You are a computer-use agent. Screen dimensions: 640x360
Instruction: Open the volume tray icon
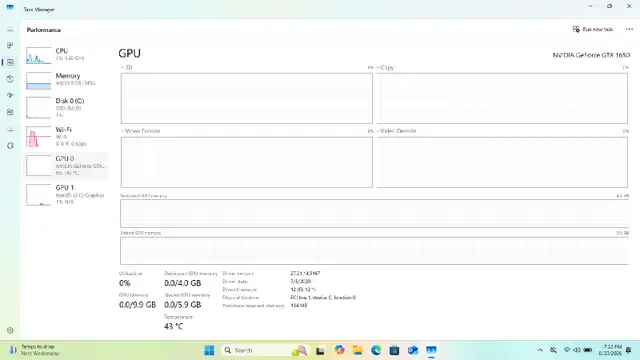[x=577, y=350]
